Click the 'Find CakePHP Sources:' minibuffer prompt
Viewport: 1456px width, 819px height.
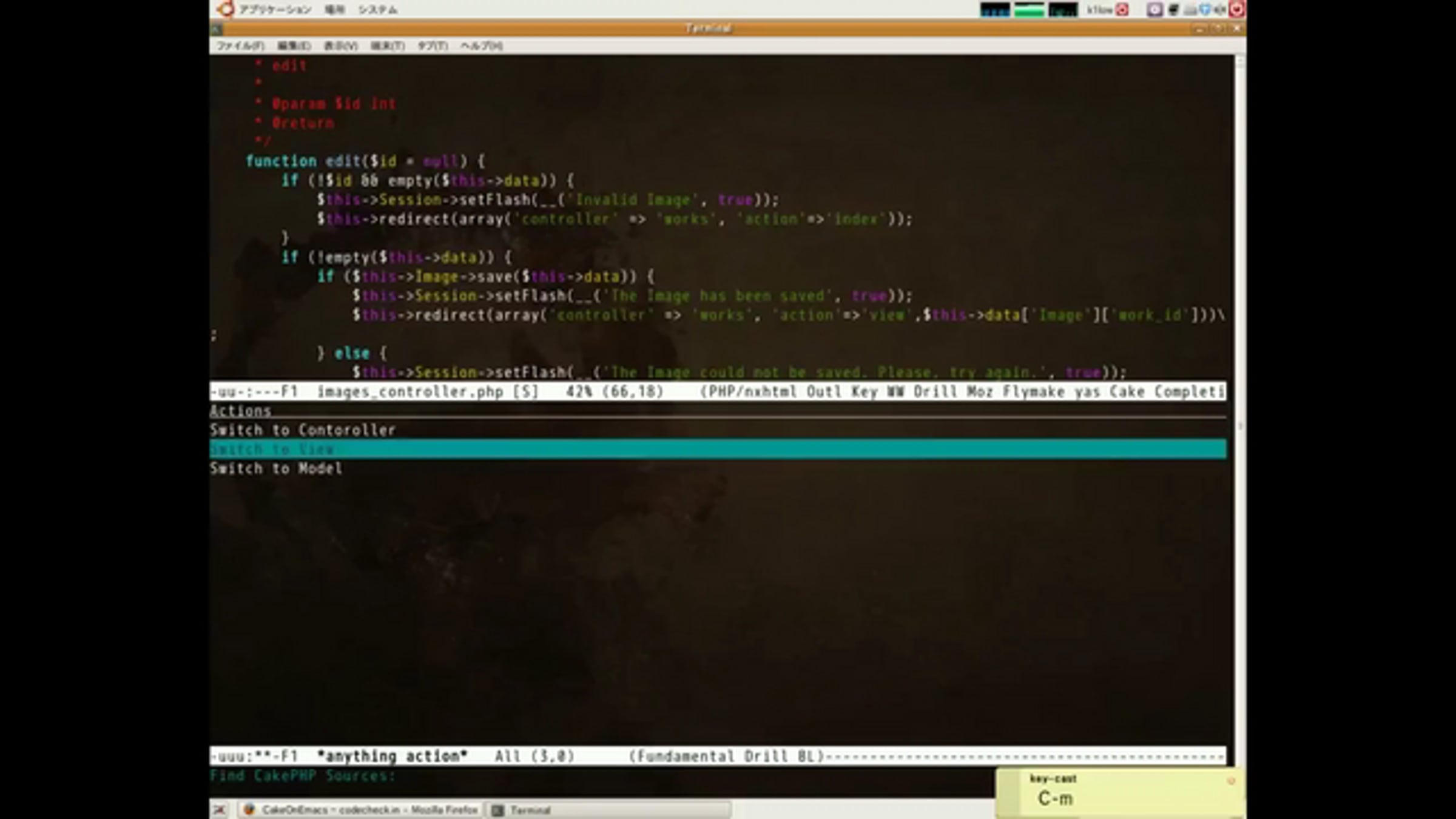coord(303,776)
